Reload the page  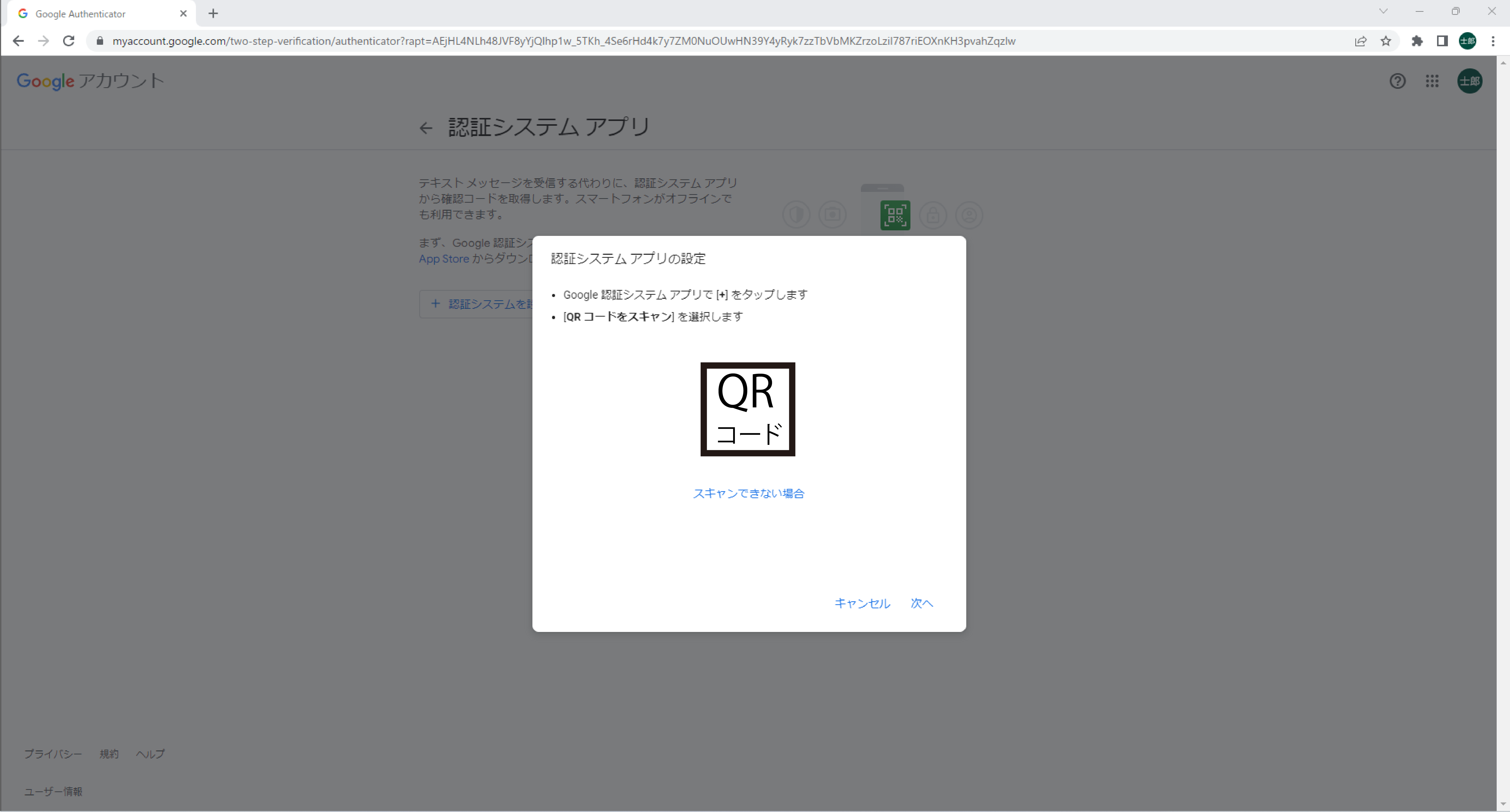click(x=69, y=41)
